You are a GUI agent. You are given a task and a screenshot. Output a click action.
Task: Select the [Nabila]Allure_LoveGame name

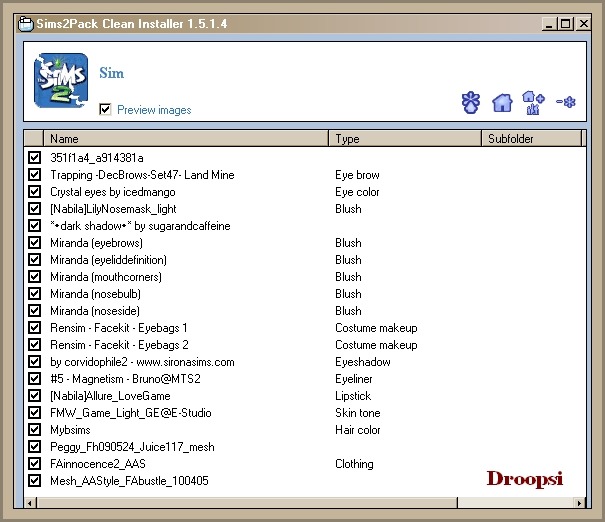(110, 396)
